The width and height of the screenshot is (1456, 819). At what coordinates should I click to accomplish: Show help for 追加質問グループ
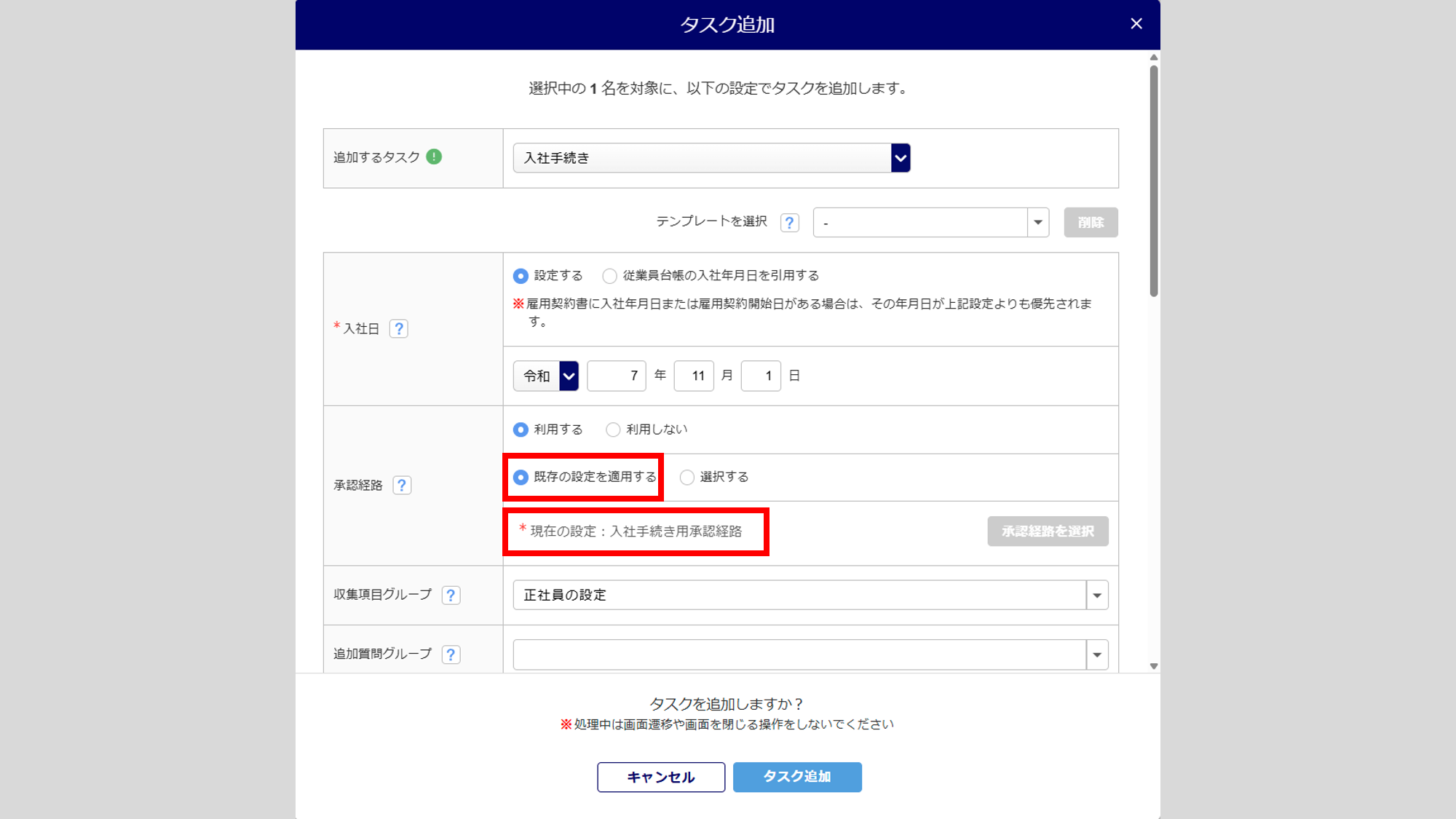(x=451, y=654)
